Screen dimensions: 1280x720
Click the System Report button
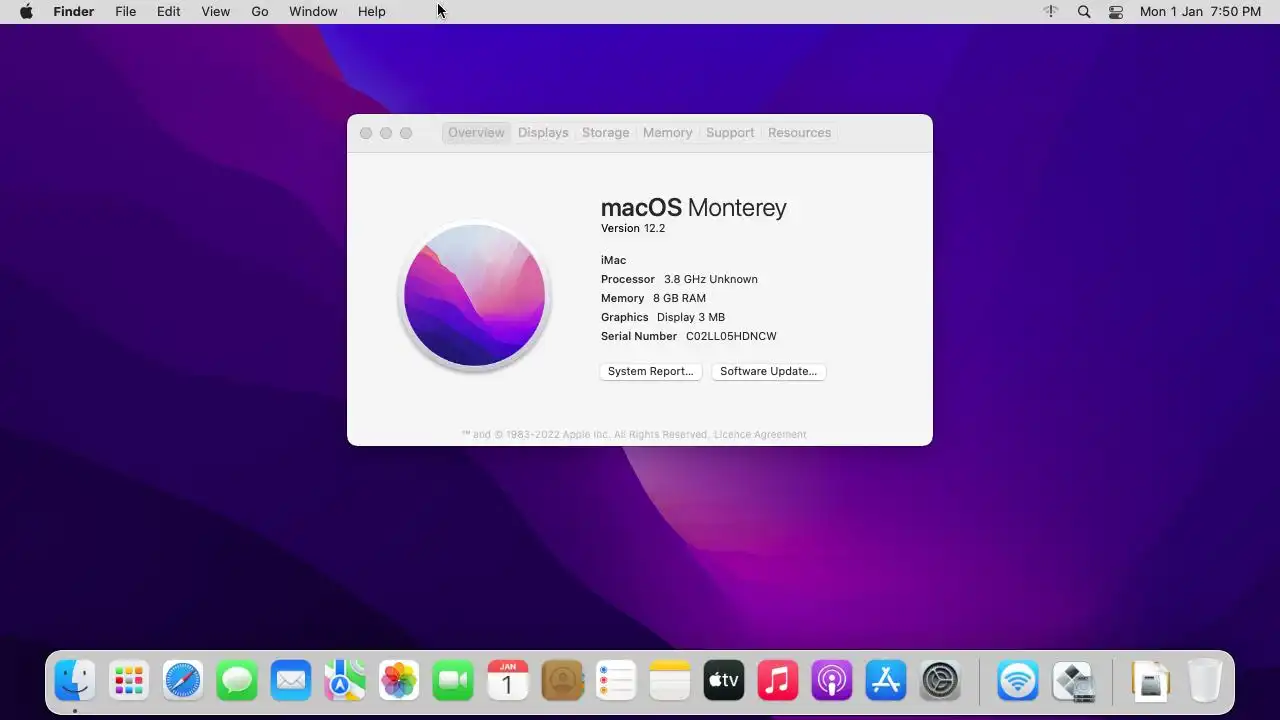pyautogui.click(x=651, y=371)
